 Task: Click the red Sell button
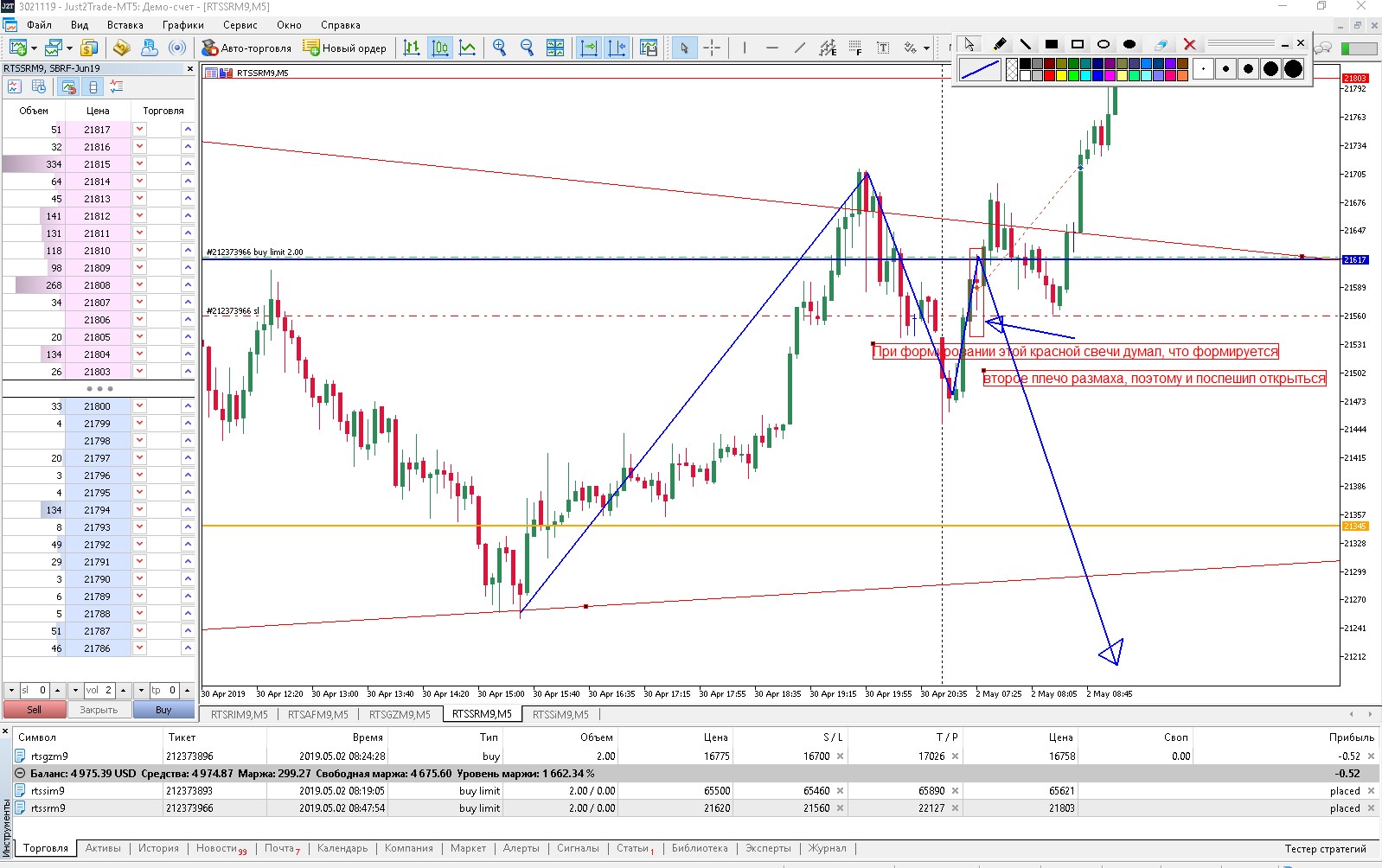(x=35, y=710)
